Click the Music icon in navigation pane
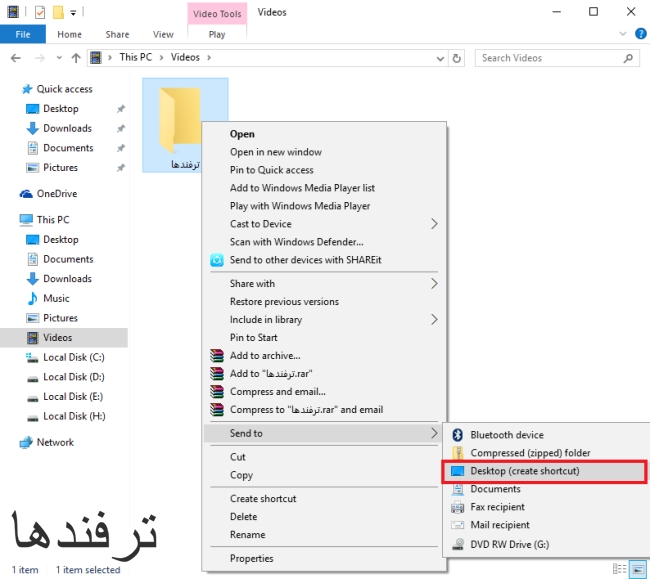 click(x=32, y=298)
